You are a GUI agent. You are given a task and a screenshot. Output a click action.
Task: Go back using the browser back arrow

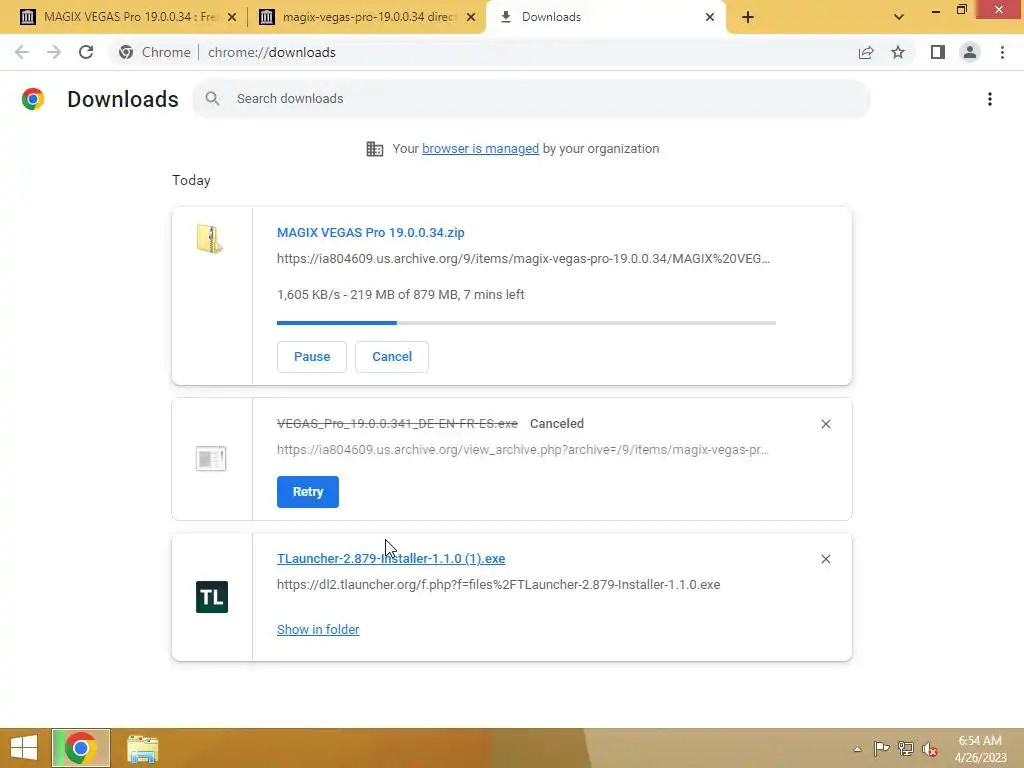[22, 52]
